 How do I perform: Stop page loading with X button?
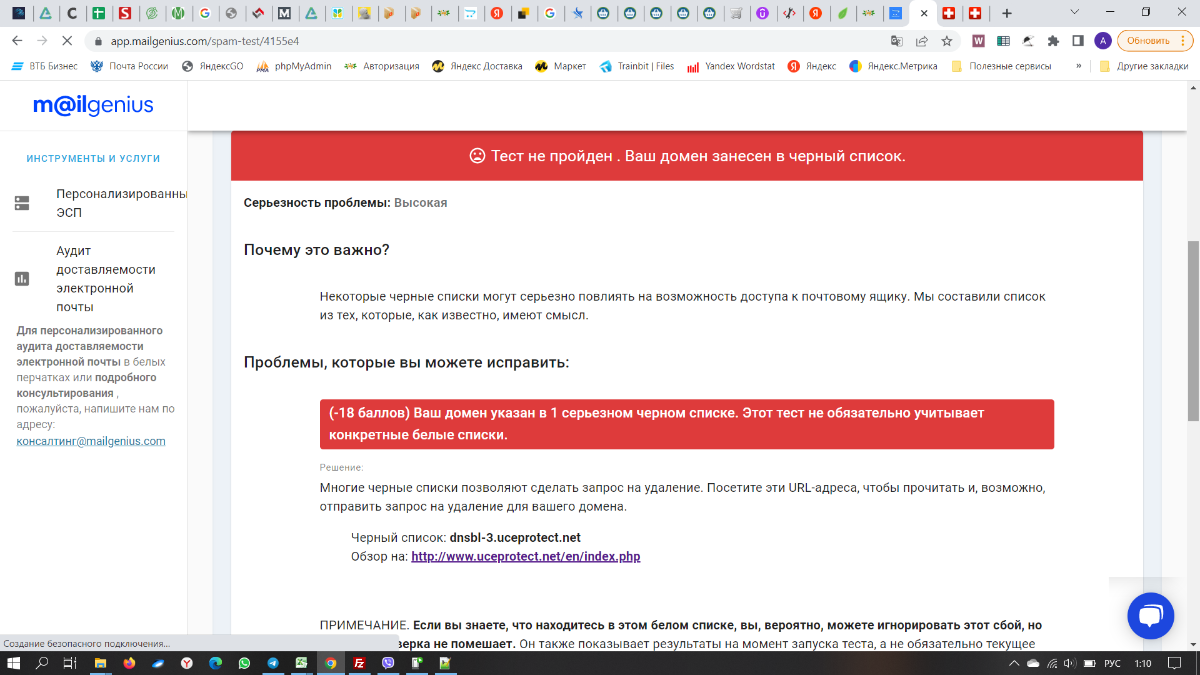67,41
